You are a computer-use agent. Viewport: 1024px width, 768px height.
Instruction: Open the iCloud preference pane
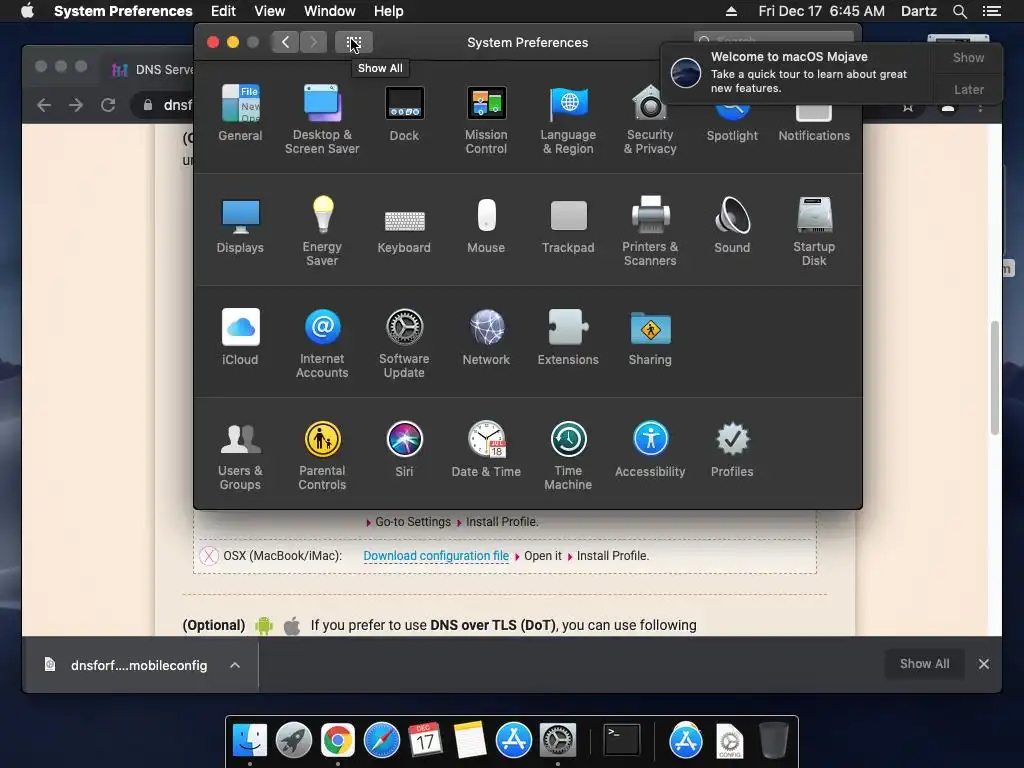240,337
